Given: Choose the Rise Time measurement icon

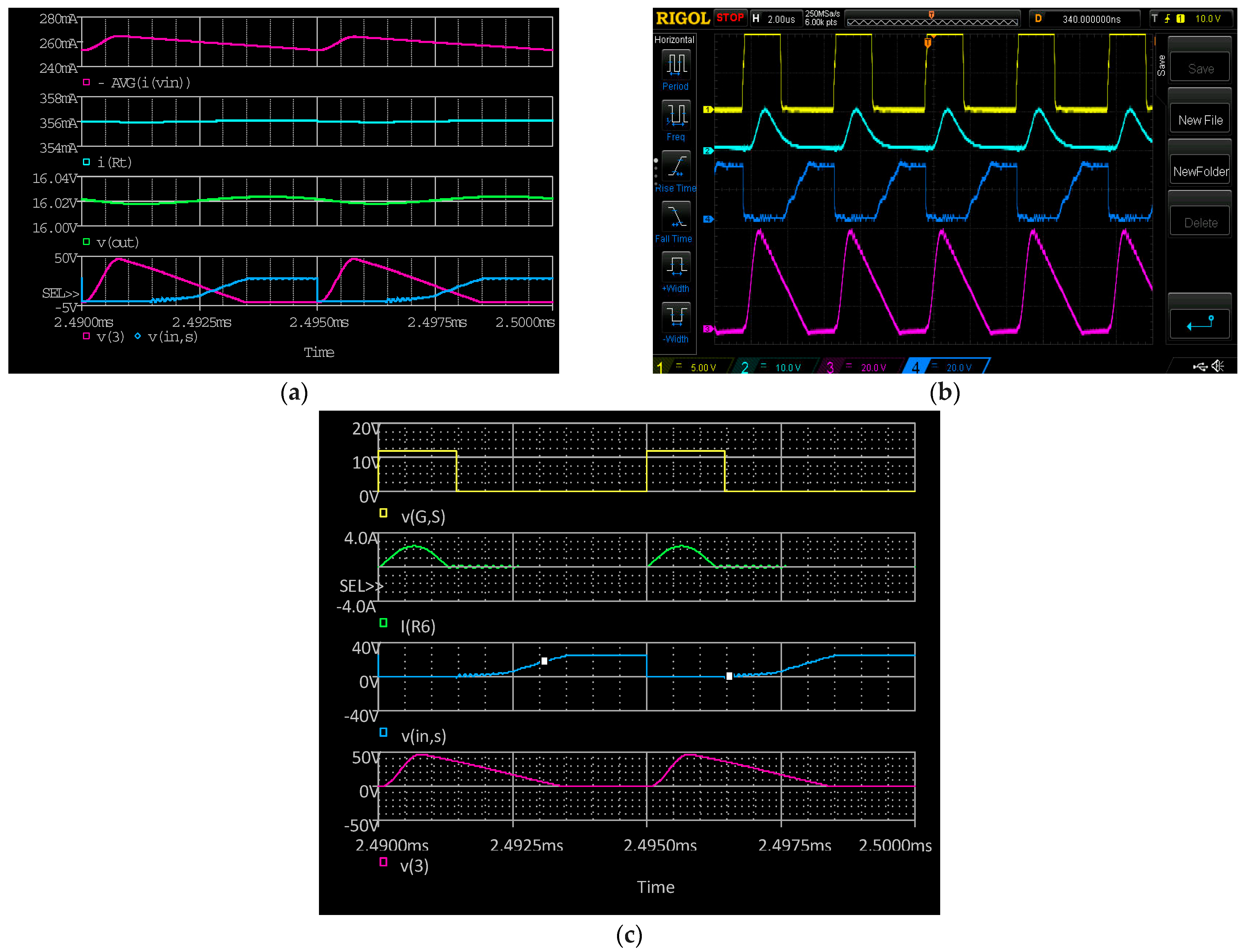Looking at the screenshot, I should [676, 165].
